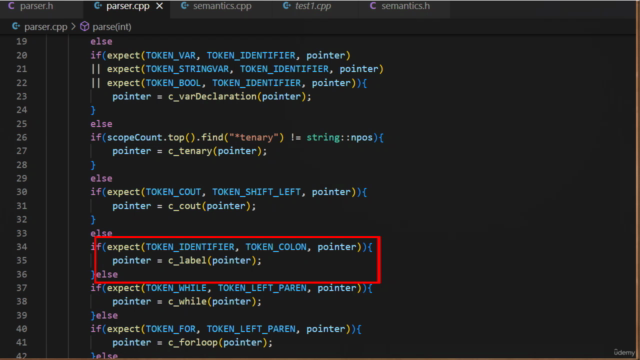Viewport: 640px width, 360px height.
Task: Click the C file icon on parser.h tab
Action: click(x=11, y=6)
